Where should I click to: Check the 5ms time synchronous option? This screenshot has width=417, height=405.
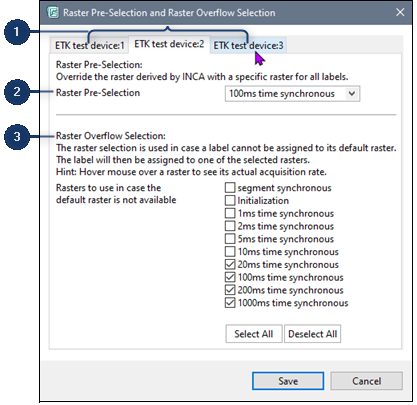point(230,239)
